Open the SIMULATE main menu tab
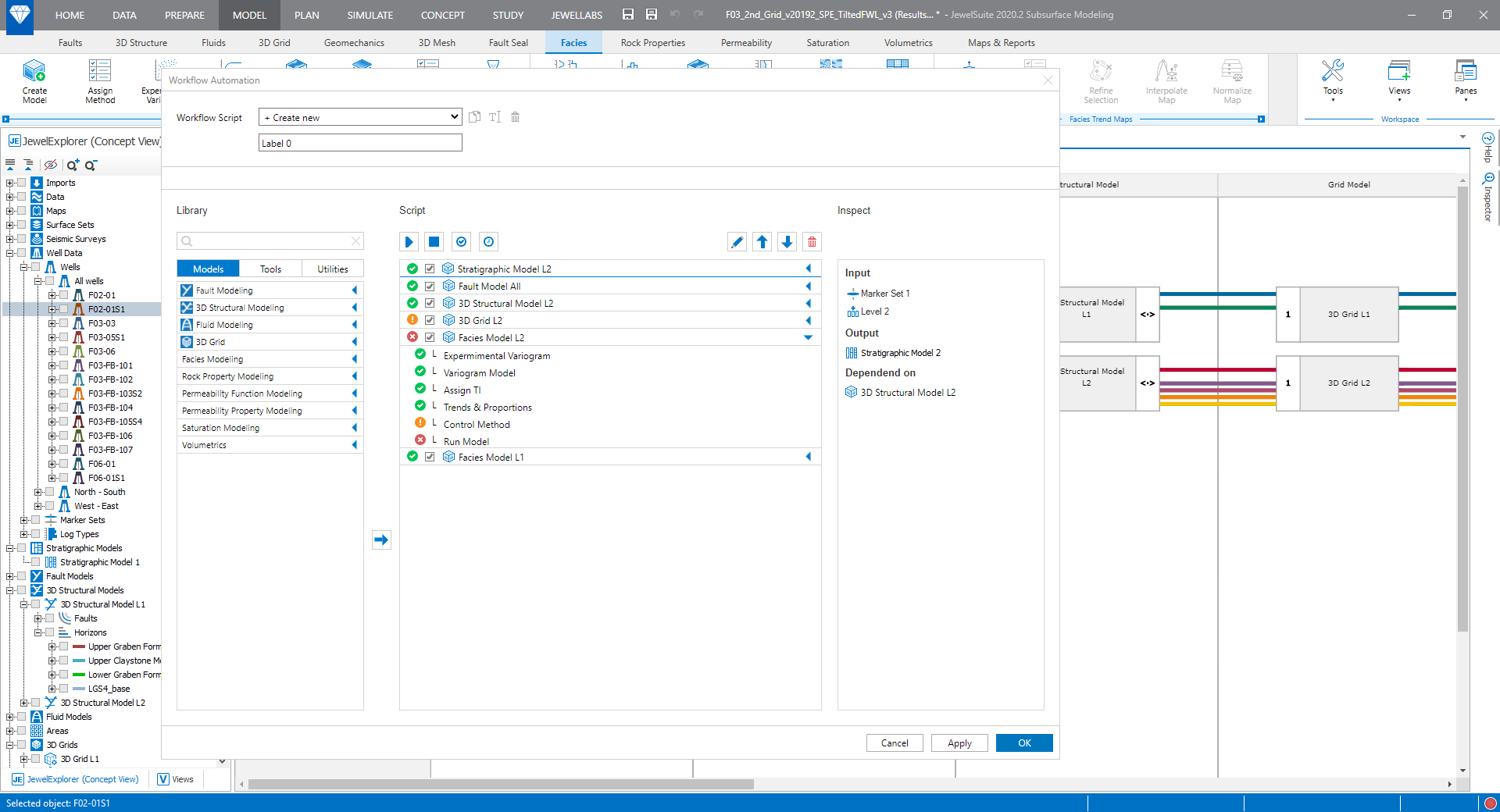The height and width of the screenshot is (812, 1500). click(x=370, y=15)
